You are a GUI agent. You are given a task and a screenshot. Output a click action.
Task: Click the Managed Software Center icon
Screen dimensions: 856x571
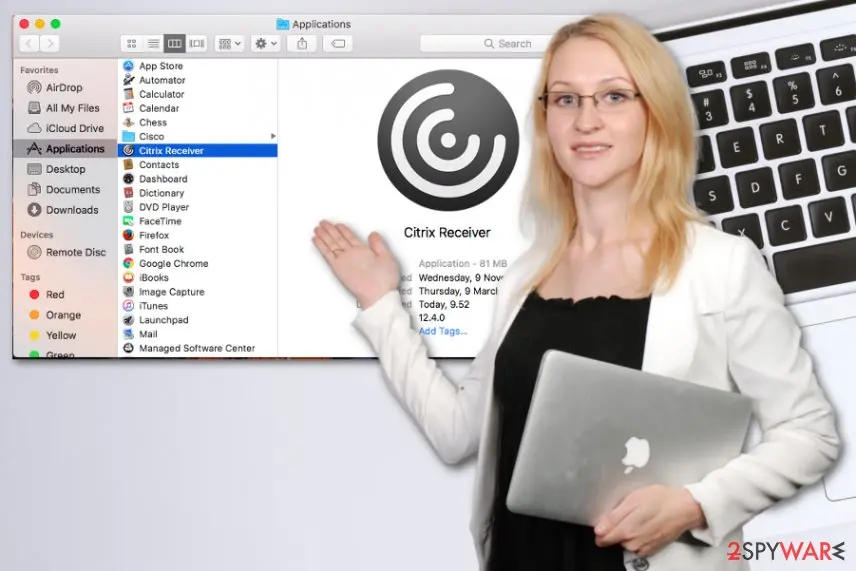128,348
